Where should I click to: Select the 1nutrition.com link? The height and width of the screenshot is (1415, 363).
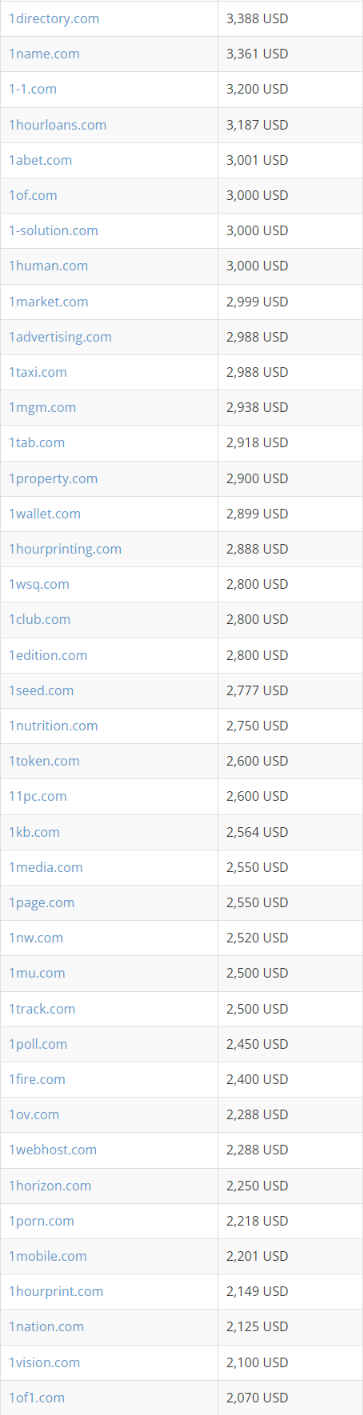coord(53,725)
